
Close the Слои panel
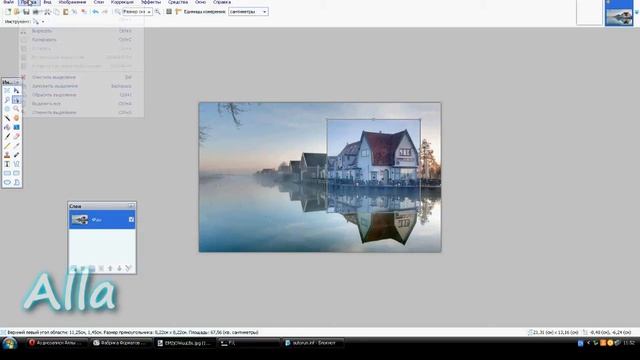[x=131, y=206]
